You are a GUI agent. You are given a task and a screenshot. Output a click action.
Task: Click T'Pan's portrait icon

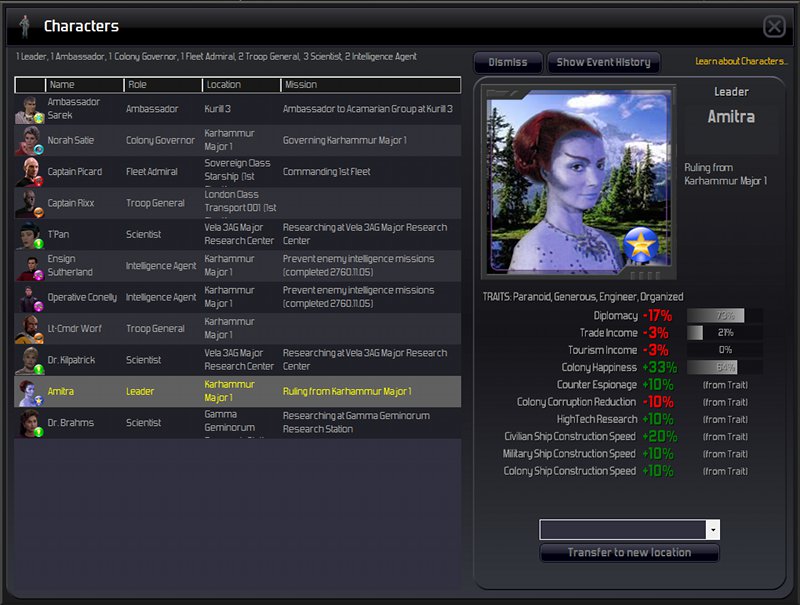pos(30,235)
